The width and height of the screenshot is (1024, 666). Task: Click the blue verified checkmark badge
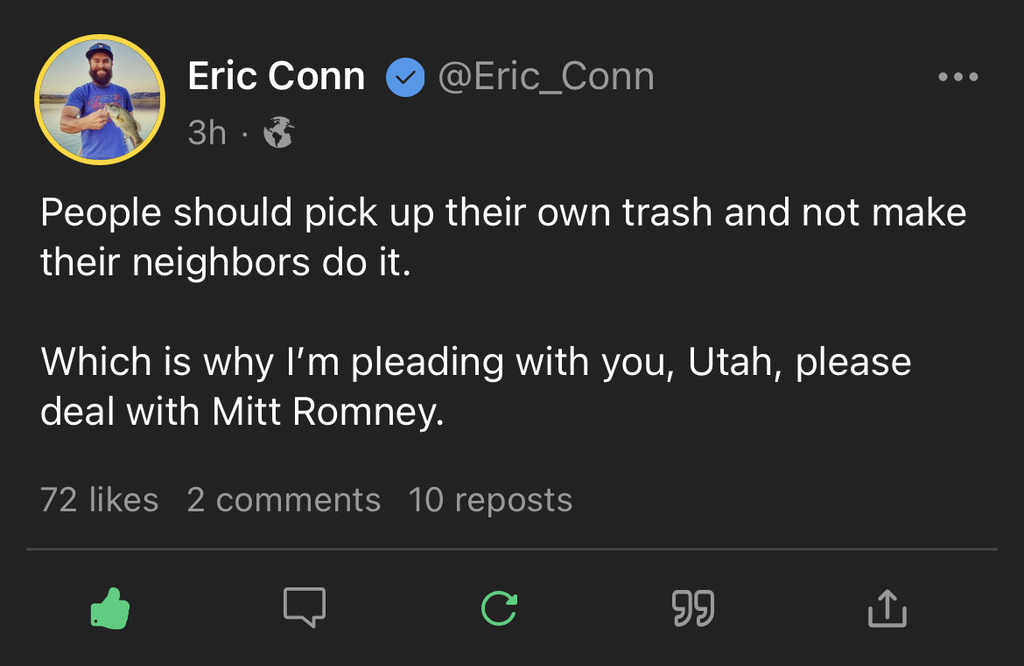[x=405, y=78]
